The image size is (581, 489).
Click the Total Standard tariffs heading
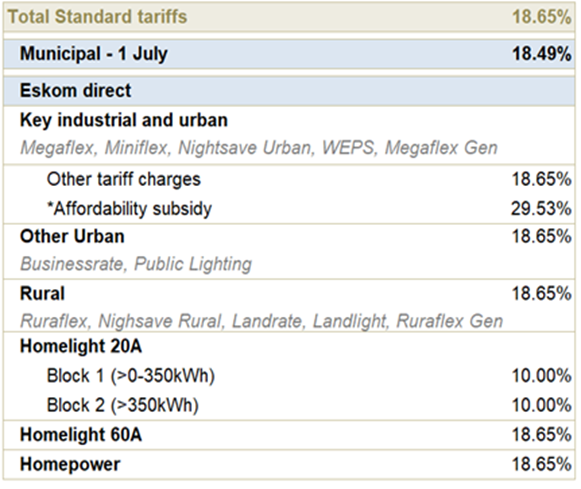97,17
